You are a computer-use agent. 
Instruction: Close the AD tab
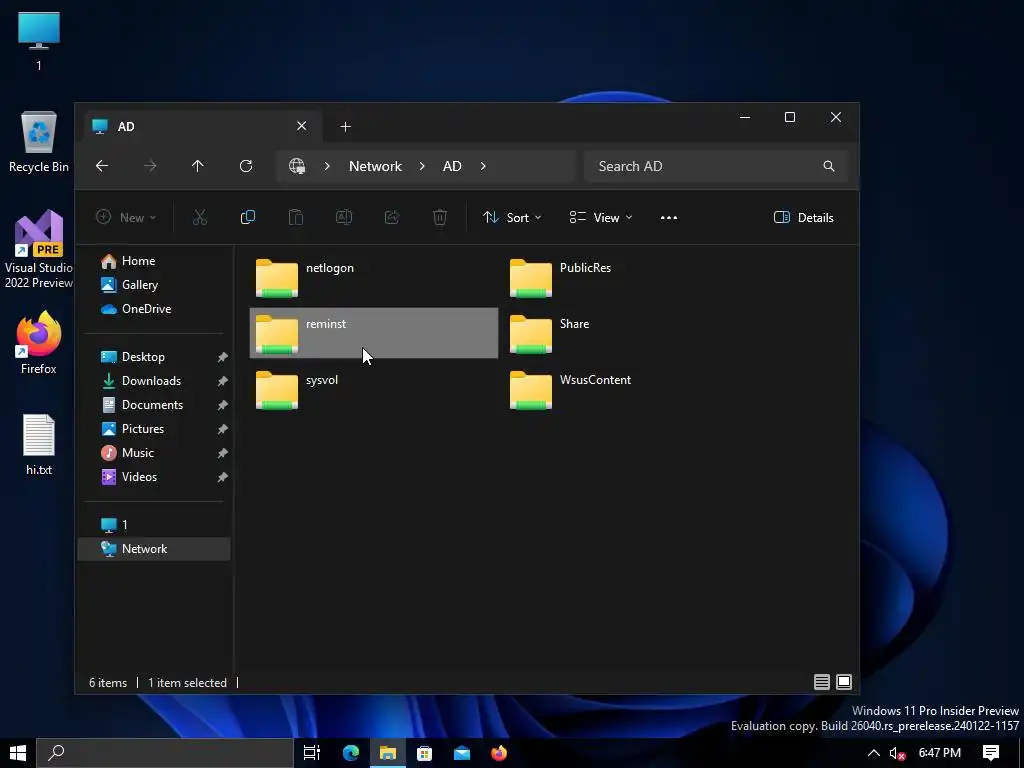302,125
